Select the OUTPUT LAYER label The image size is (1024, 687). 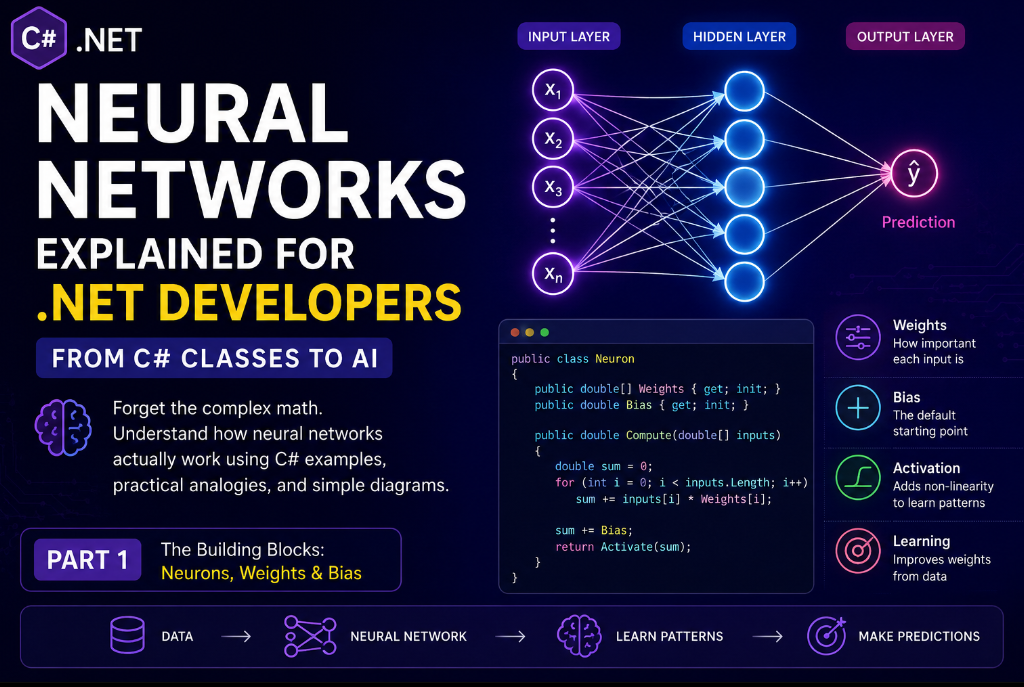point(905,37)
